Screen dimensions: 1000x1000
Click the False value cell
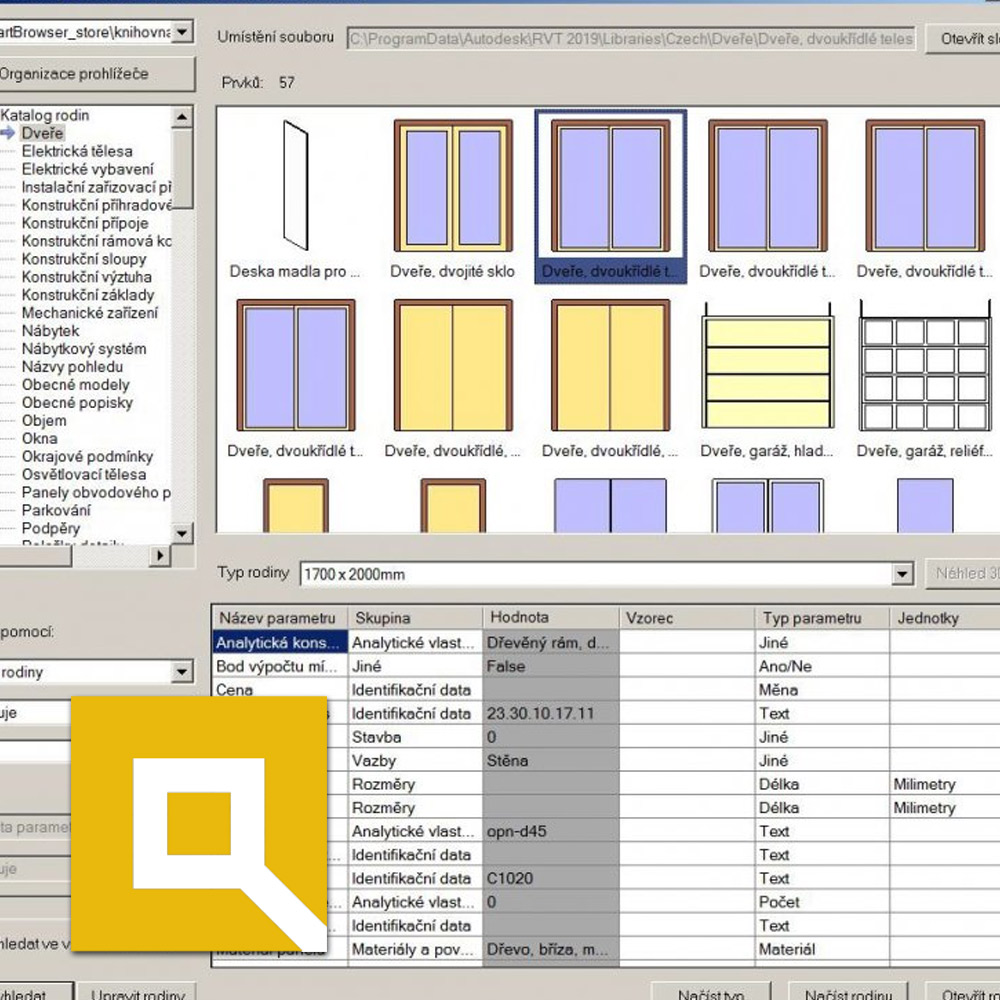tap(550, 666)
